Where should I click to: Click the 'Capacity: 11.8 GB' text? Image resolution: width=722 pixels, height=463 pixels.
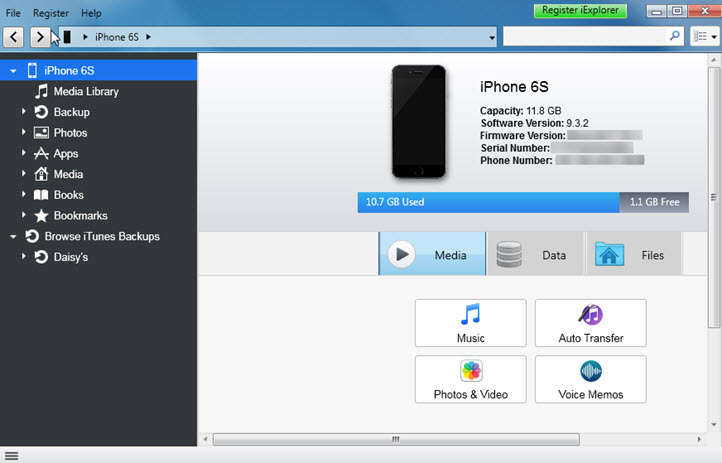520,110
